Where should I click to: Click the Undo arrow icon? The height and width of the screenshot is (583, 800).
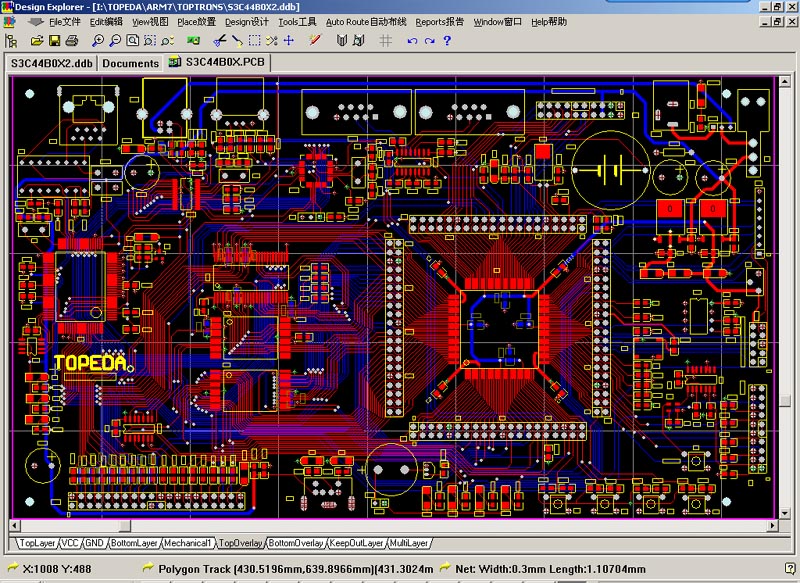412,41
